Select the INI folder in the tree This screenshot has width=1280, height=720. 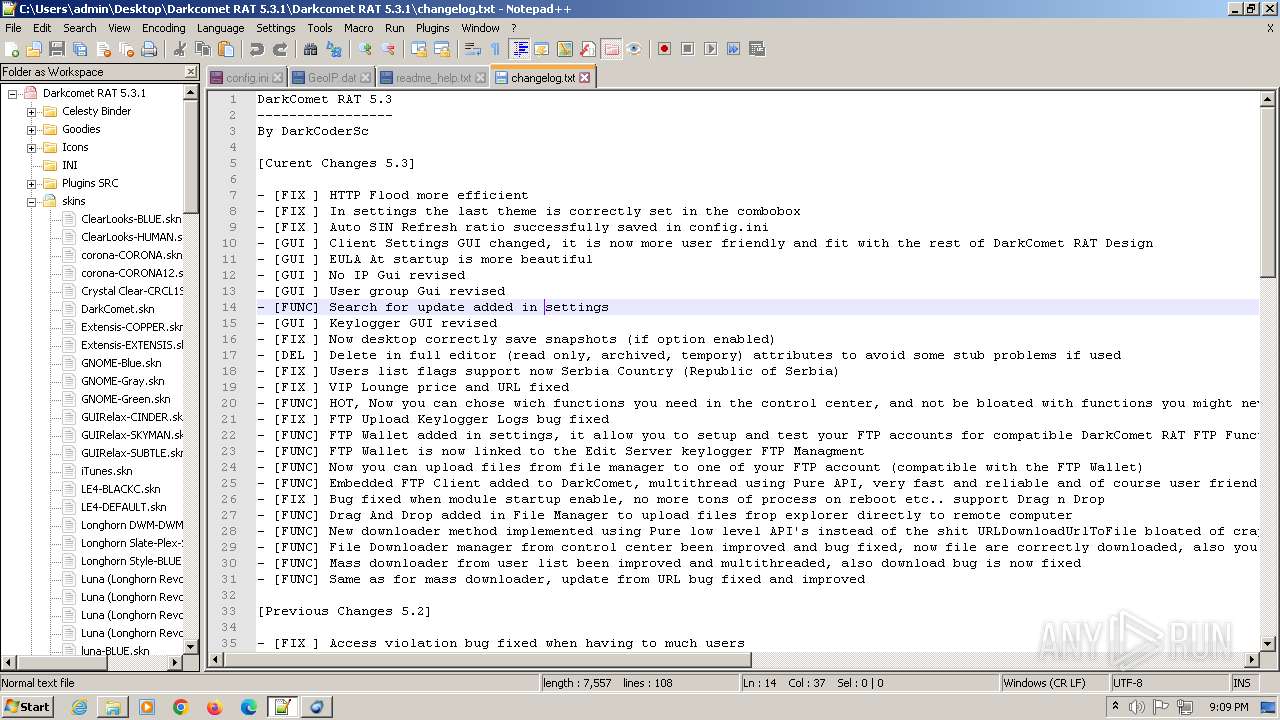(69, 165)
